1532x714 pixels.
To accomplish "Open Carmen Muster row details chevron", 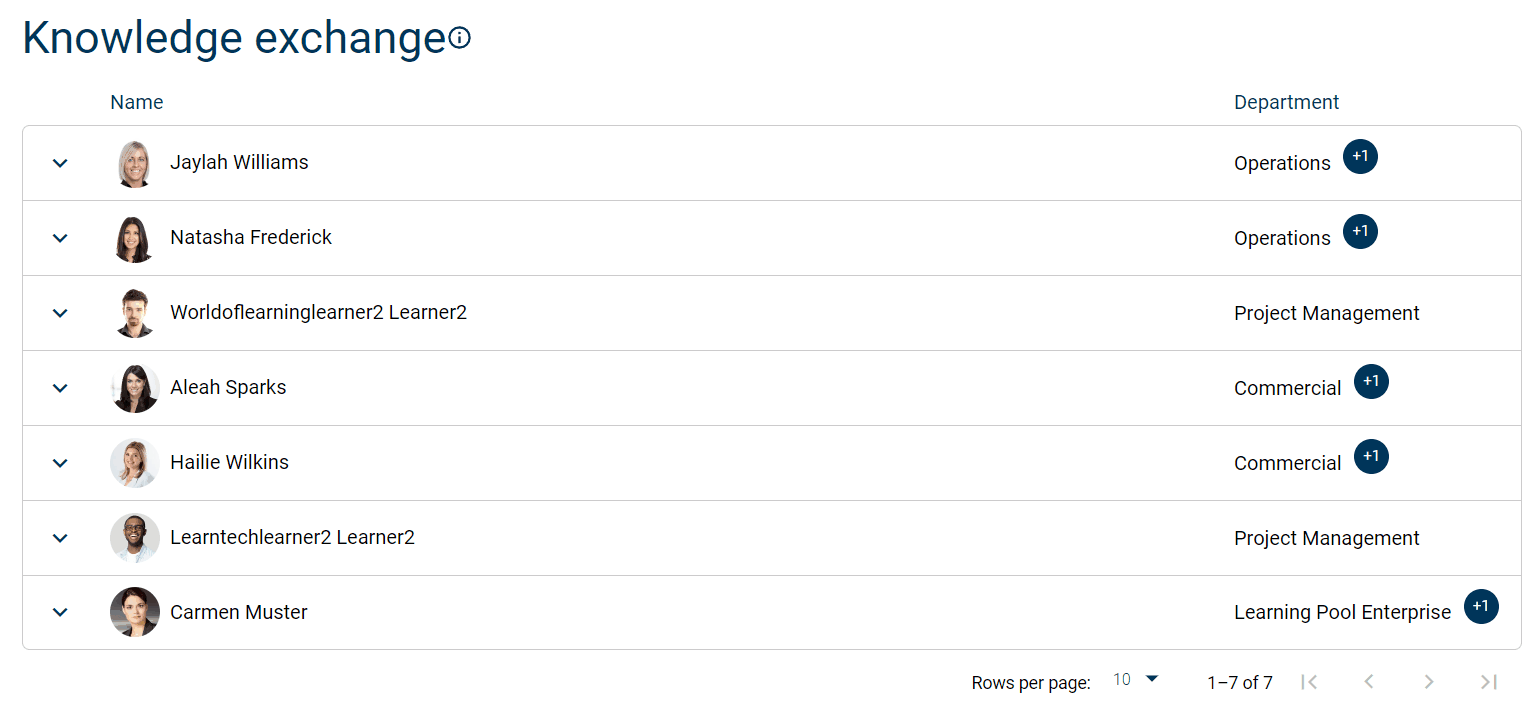I will click(60, 612).
